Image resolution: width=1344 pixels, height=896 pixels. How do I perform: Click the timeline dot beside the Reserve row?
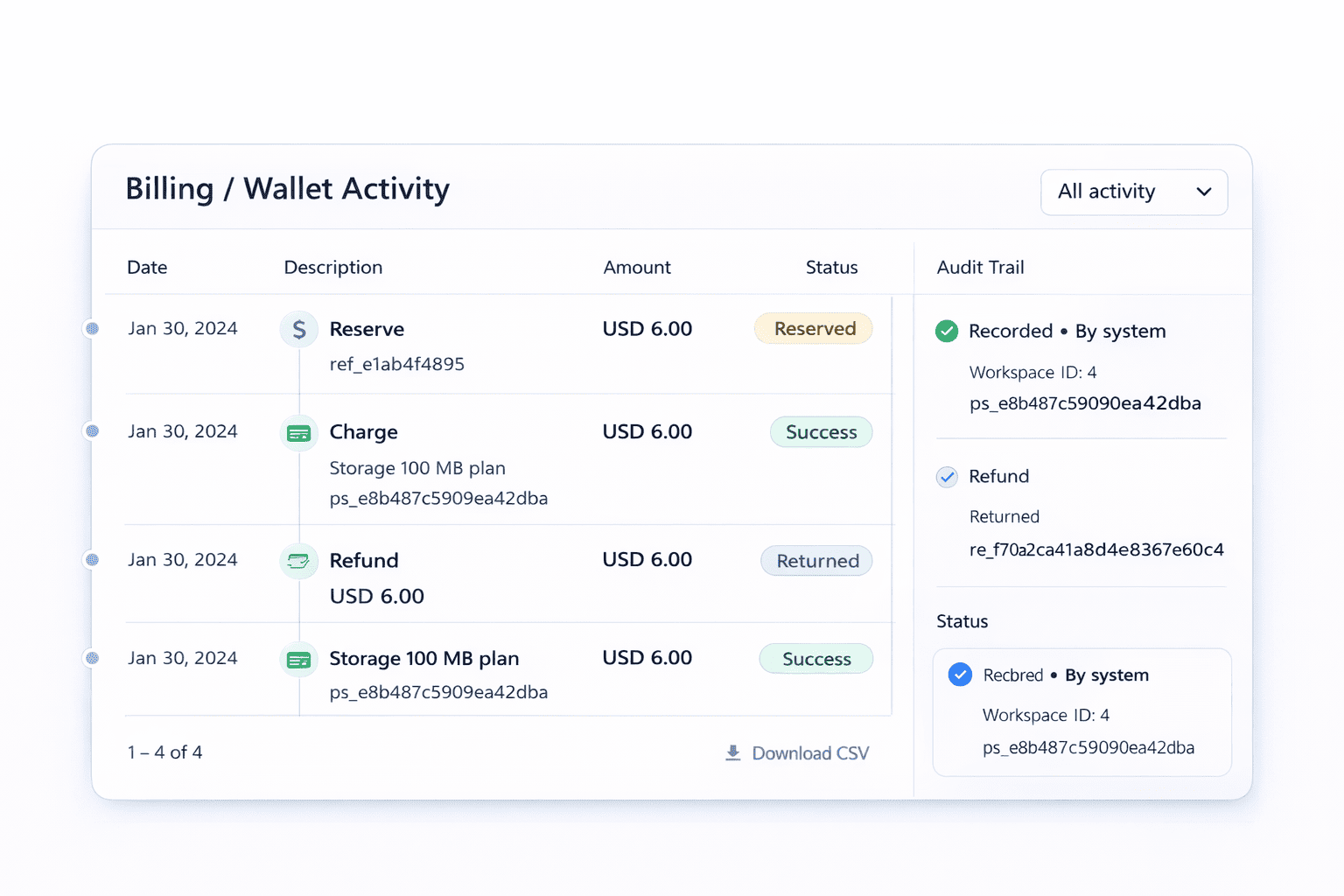(x=92, y=328)
